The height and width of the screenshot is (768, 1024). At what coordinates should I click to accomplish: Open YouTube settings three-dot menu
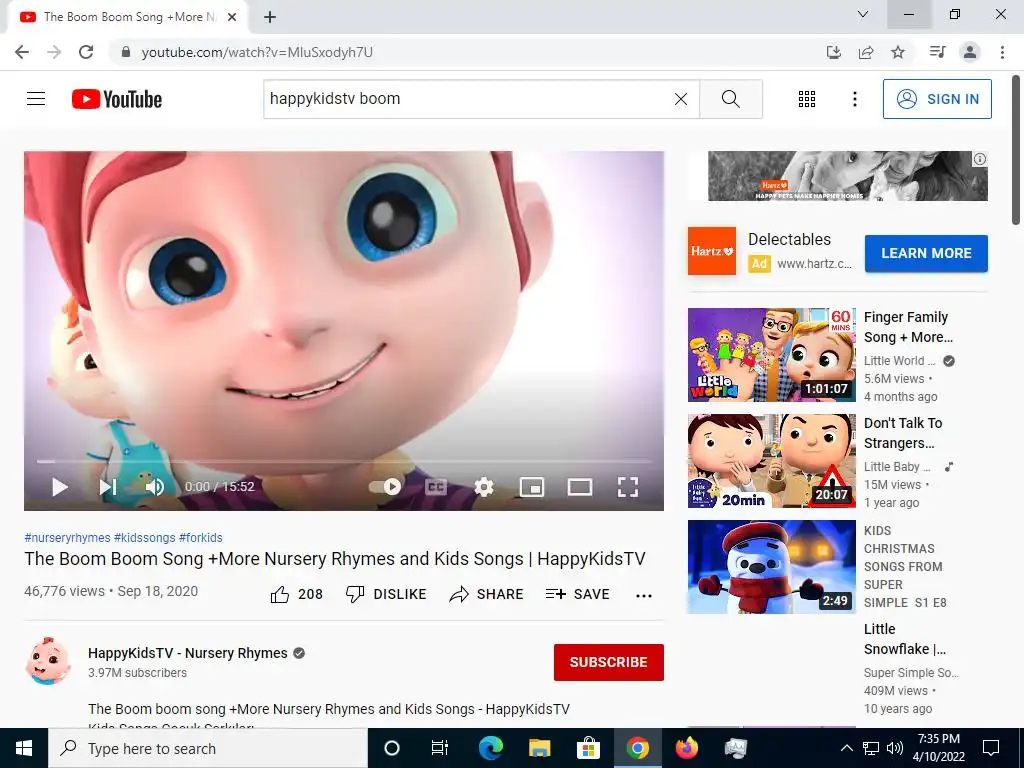854,99
